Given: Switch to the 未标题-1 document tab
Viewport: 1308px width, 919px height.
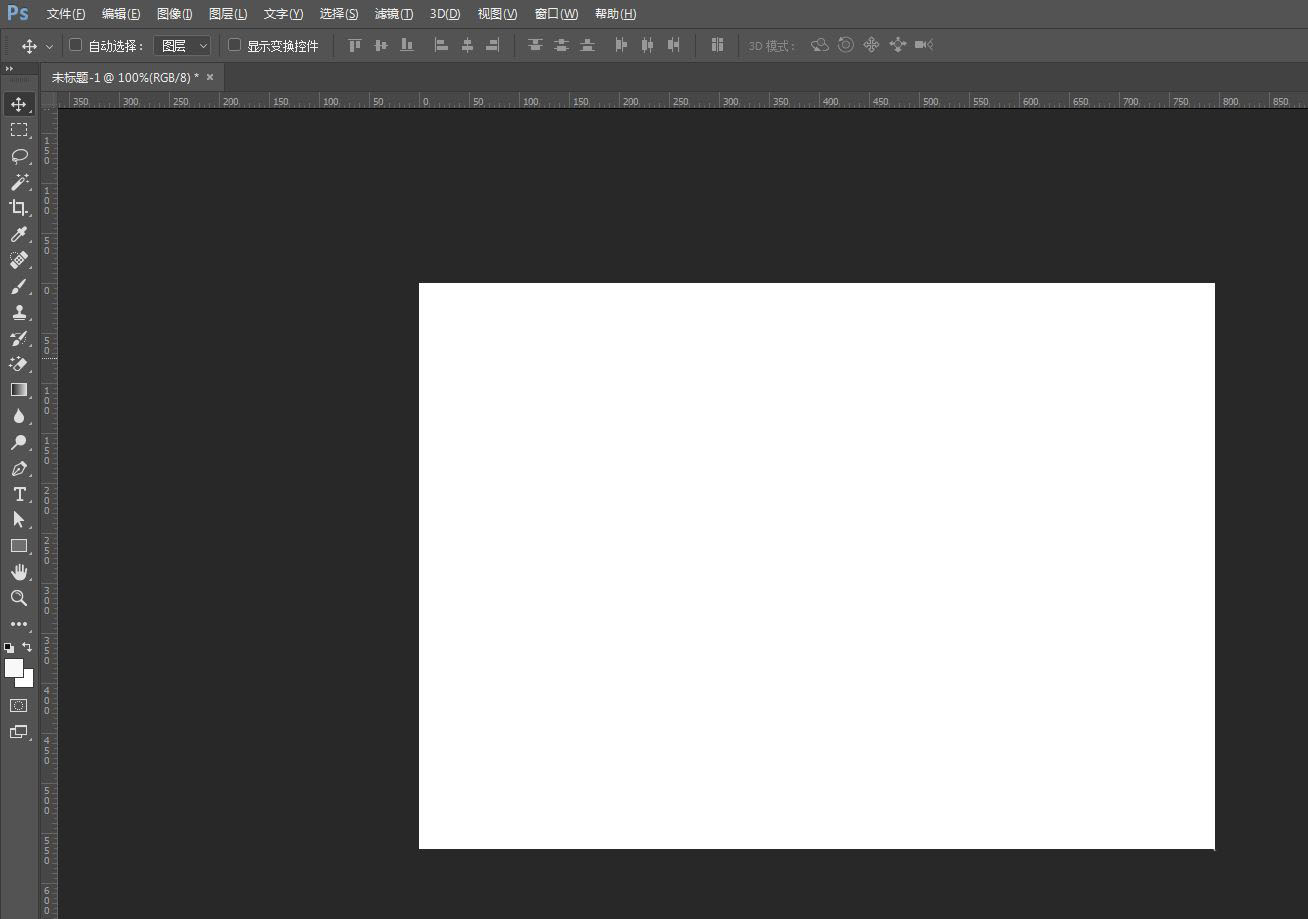Looking at the screenshot, I should pyautogui.click(x=124, y=77).
